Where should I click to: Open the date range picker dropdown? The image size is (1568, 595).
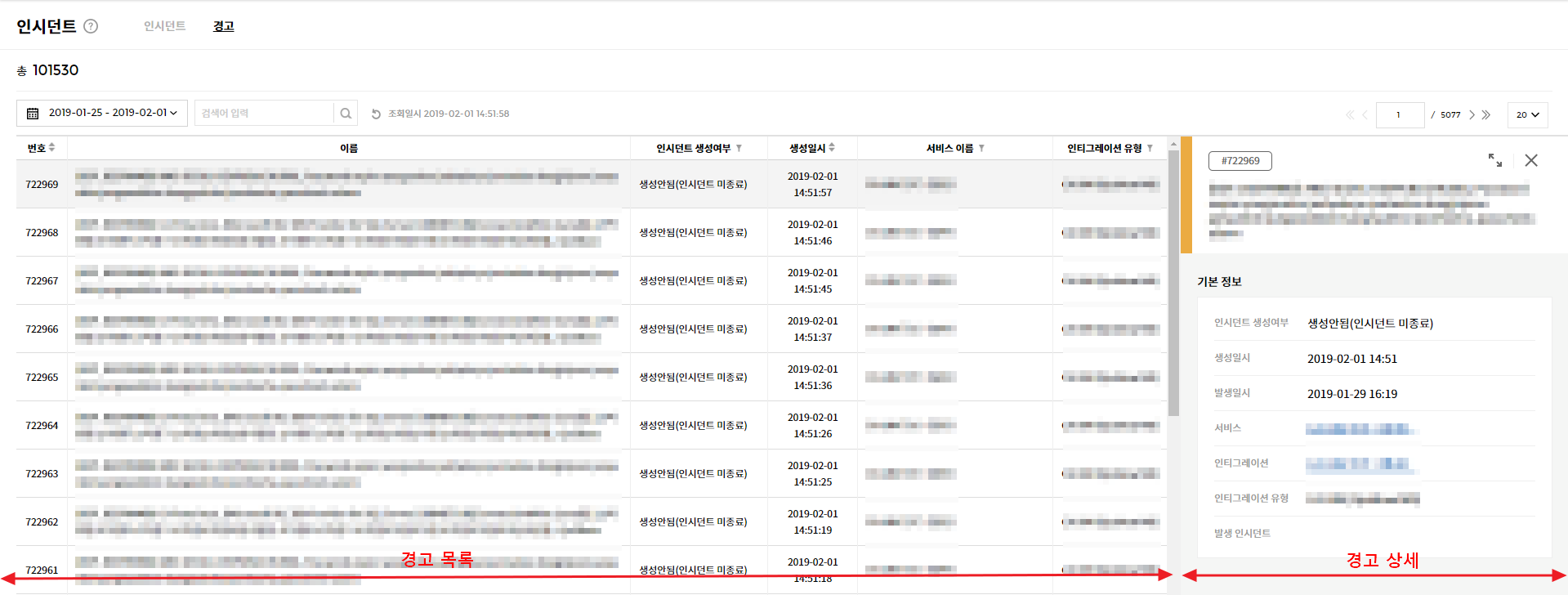click(102, 113)
